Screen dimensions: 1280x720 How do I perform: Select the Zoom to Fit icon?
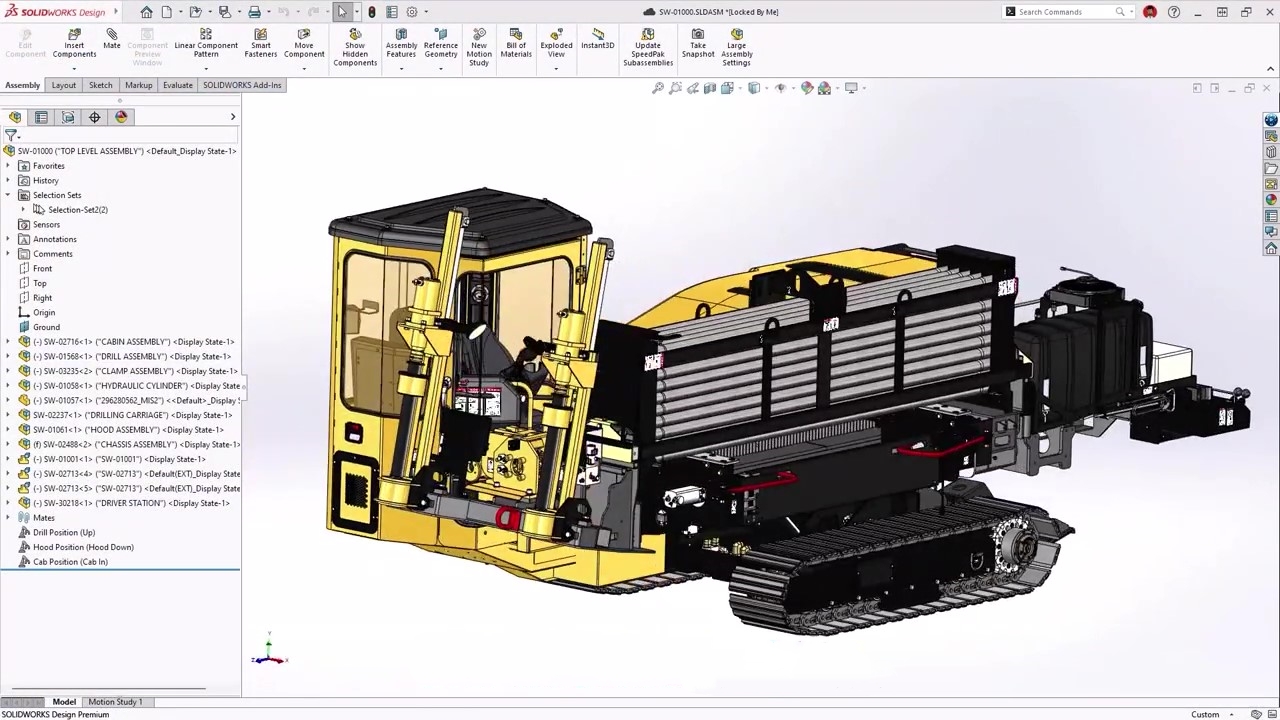pos(658,88)
